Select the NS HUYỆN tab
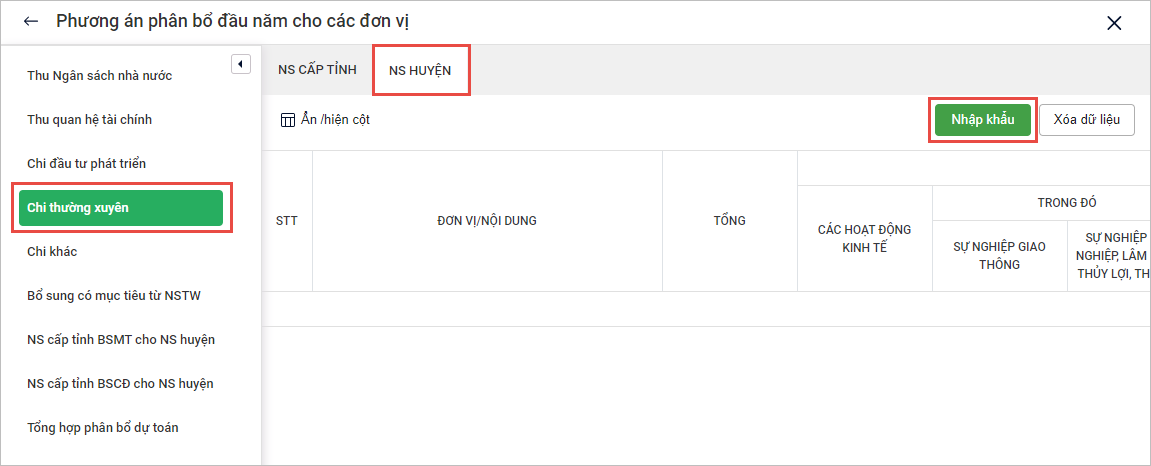Screen dimensions: 1151x466 click(x=420, y=70)
